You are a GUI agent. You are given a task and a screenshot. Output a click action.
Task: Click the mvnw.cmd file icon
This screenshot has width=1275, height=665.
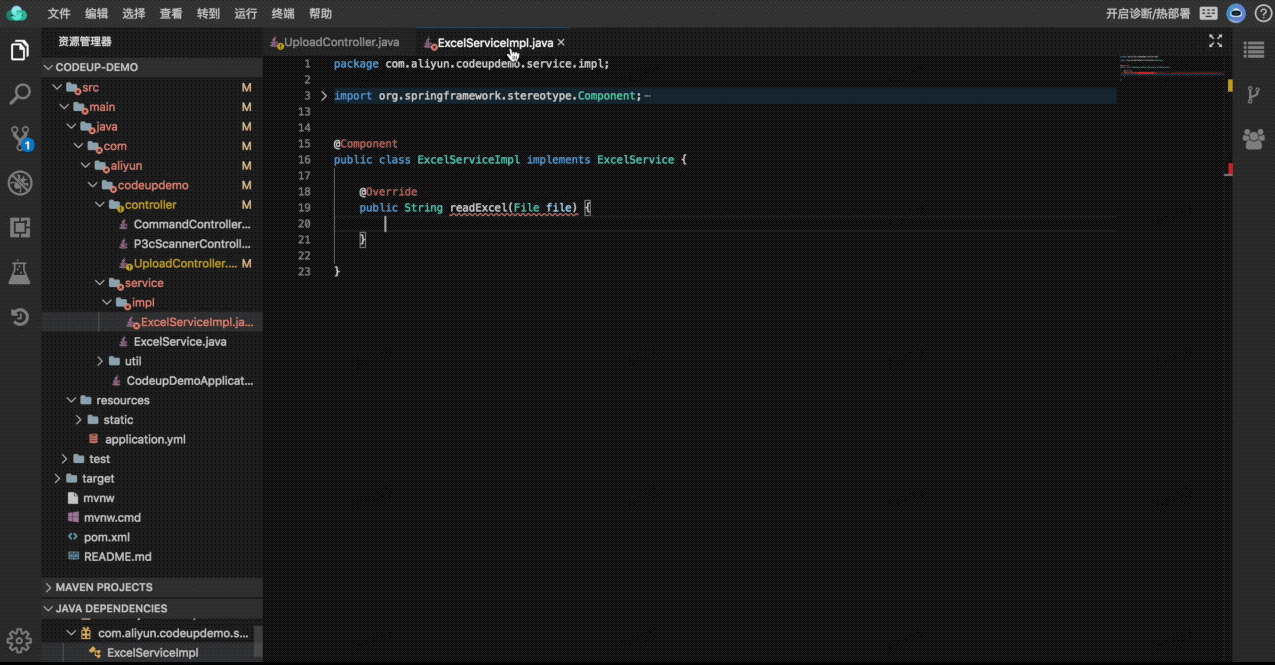73,517
